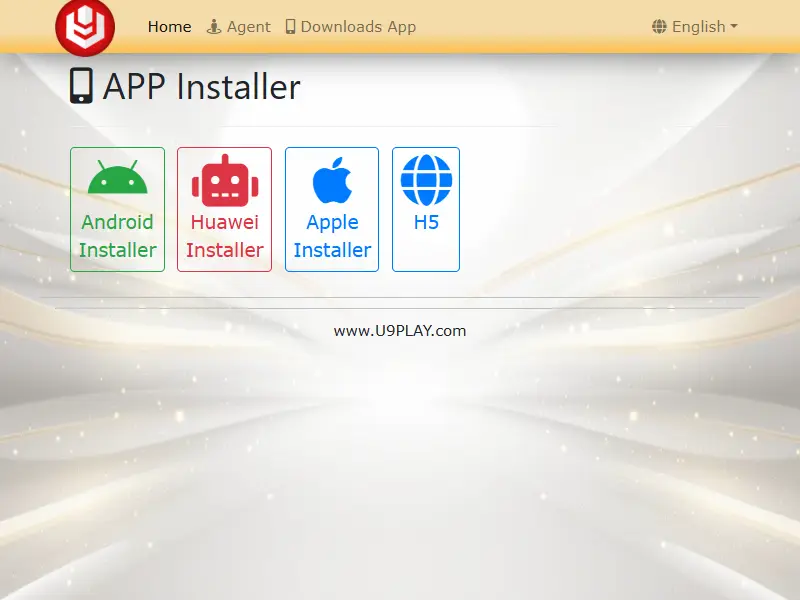Click the globe icon beside English
800x600 pixels.
pyautogui.click(x=659, y=27)
